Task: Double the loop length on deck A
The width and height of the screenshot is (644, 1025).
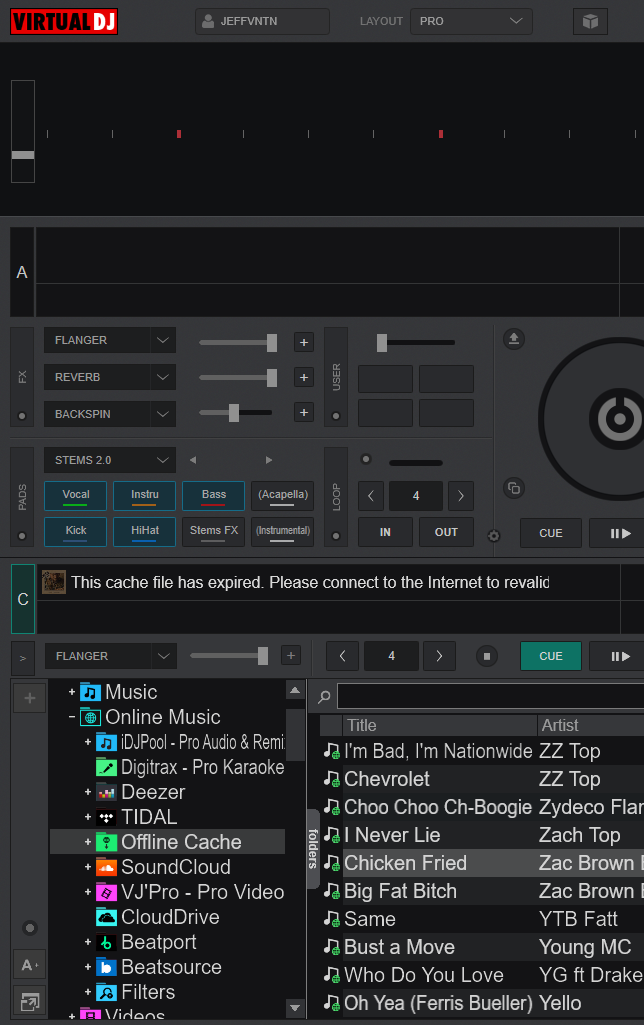Action: pos(461,496)
